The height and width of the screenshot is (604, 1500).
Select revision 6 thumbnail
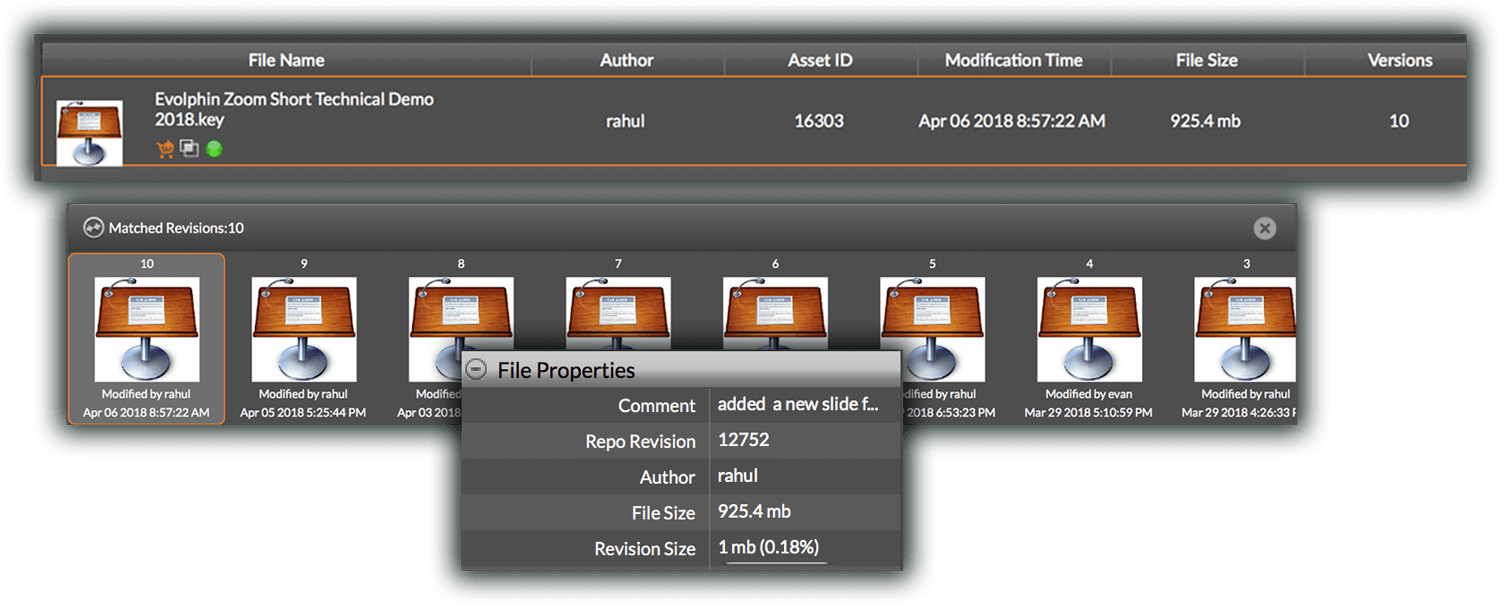[775, 316]
